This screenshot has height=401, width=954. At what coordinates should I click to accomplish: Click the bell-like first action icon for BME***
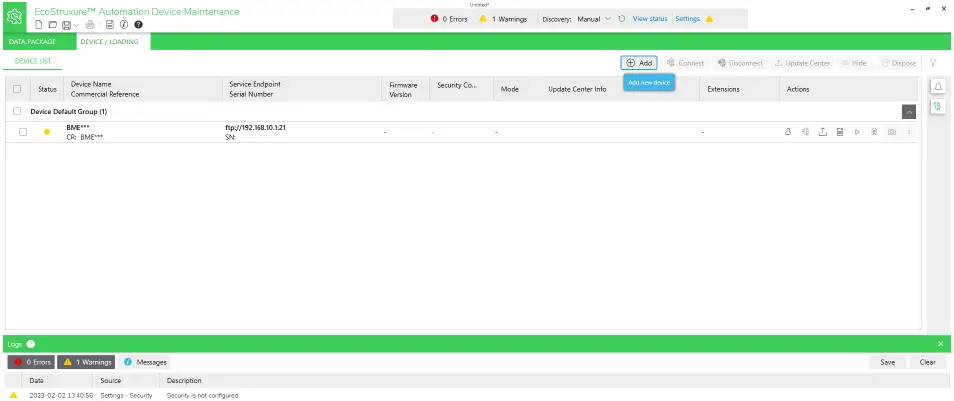tap(788, 131)
